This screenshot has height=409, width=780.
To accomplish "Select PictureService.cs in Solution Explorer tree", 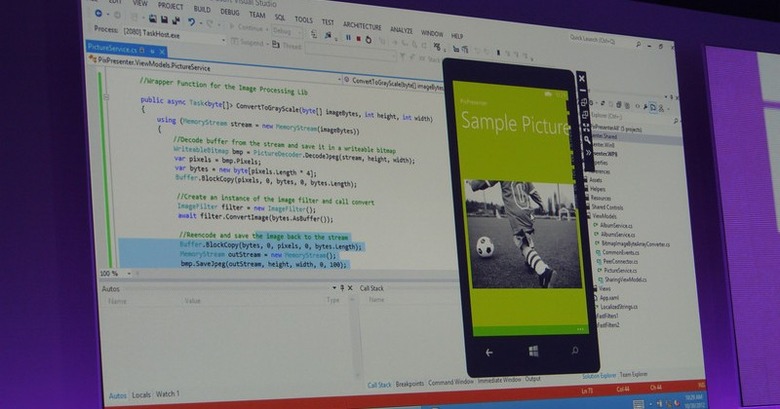I will (617, 270).
